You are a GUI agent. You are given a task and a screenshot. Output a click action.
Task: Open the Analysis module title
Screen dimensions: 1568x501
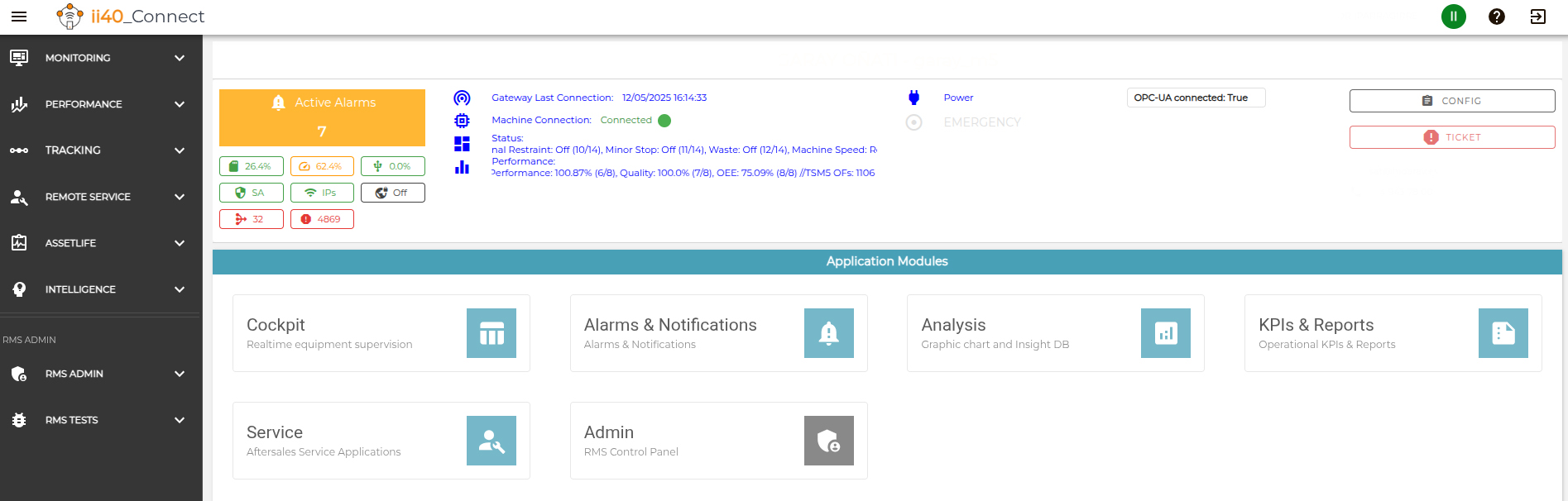point(953,325)
